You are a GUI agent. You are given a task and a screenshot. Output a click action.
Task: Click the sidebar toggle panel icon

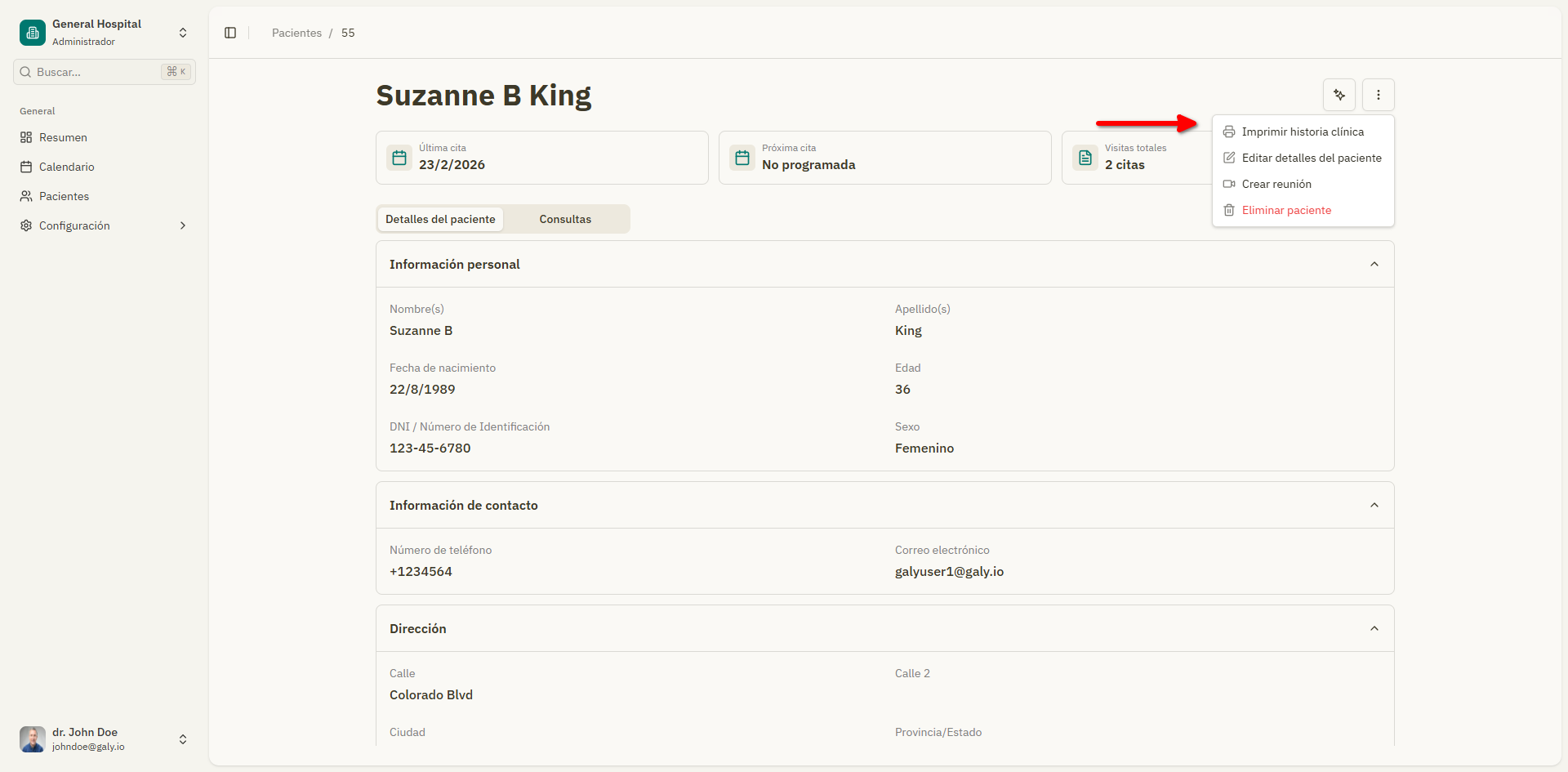(x=230, y=33)
